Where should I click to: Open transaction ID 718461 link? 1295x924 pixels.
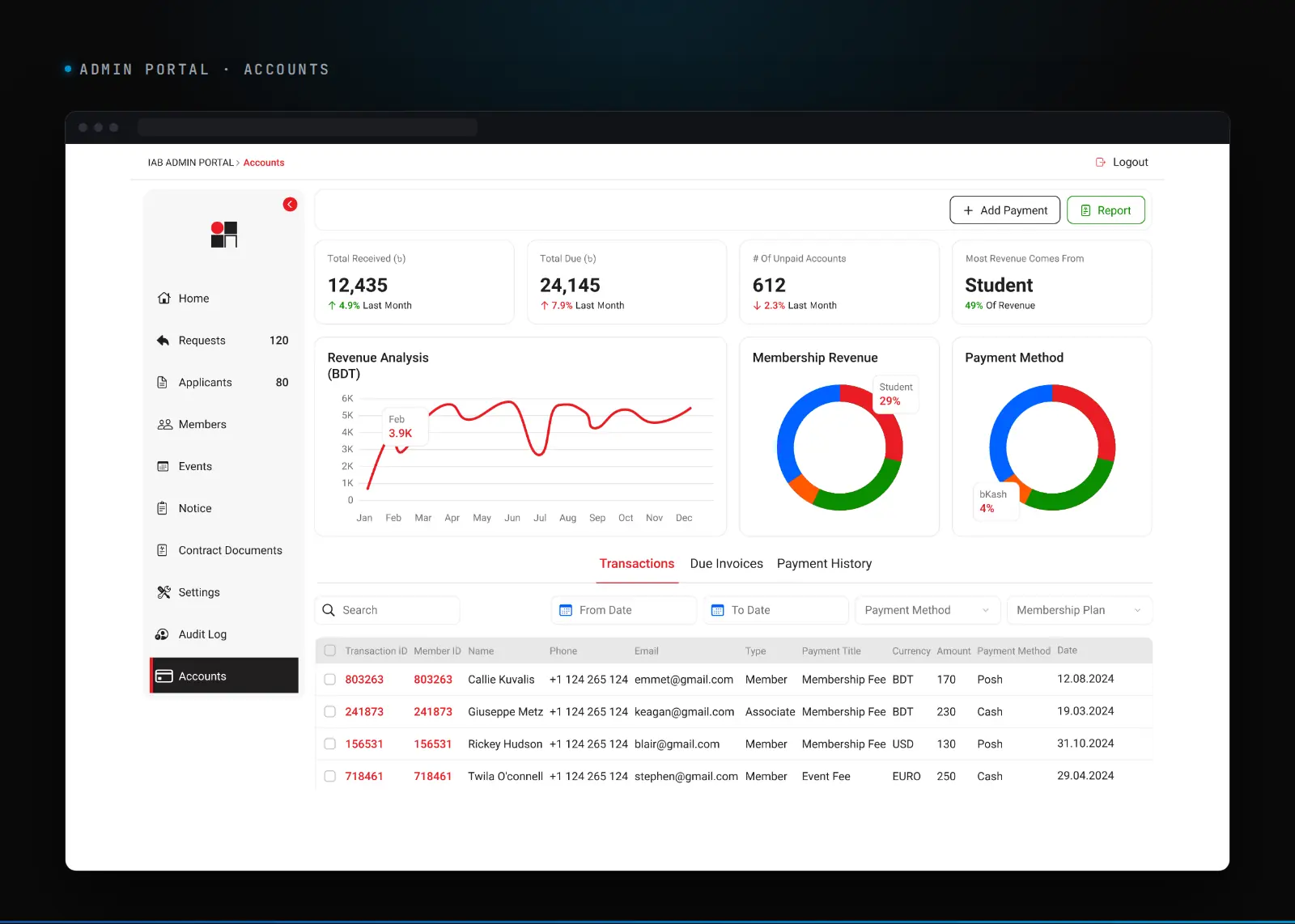coord(364,777)
